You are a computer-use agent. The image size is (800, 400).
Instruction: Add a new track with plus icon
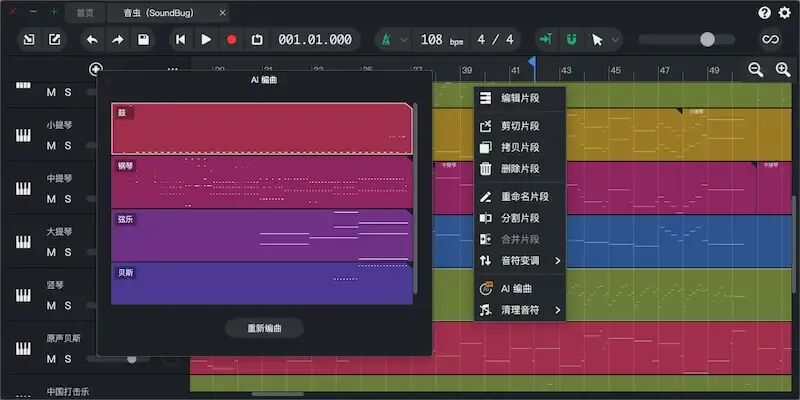[96, 69]
